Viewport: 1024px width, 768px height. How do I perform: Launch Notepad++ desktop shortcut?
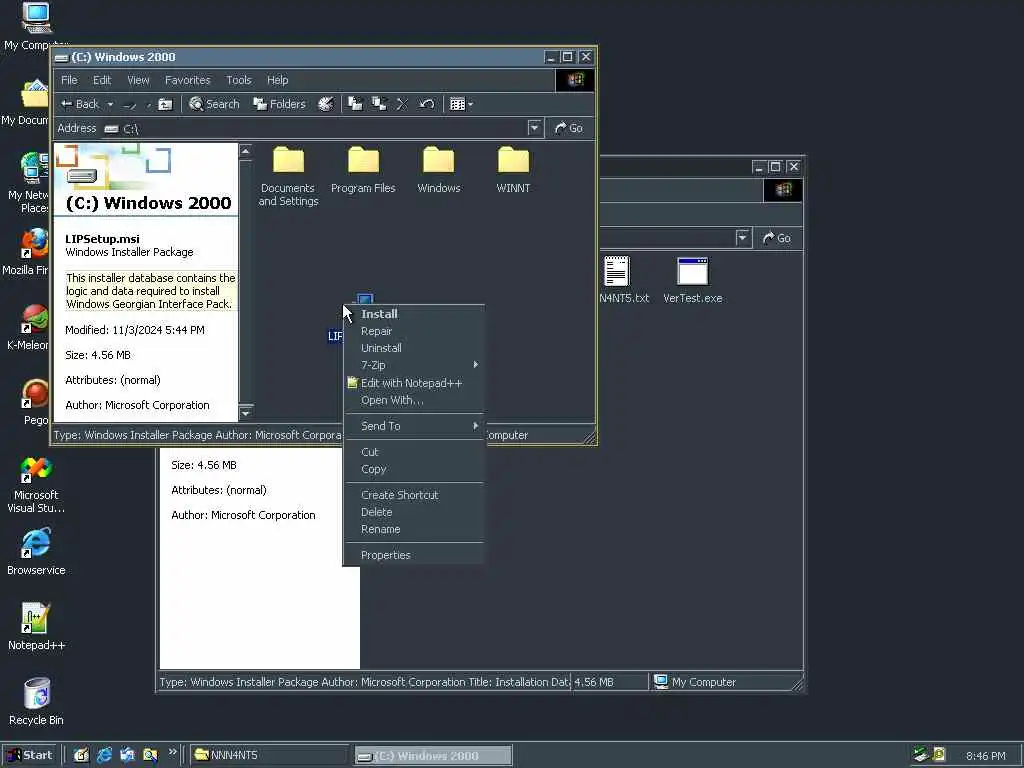coord(36,627)
